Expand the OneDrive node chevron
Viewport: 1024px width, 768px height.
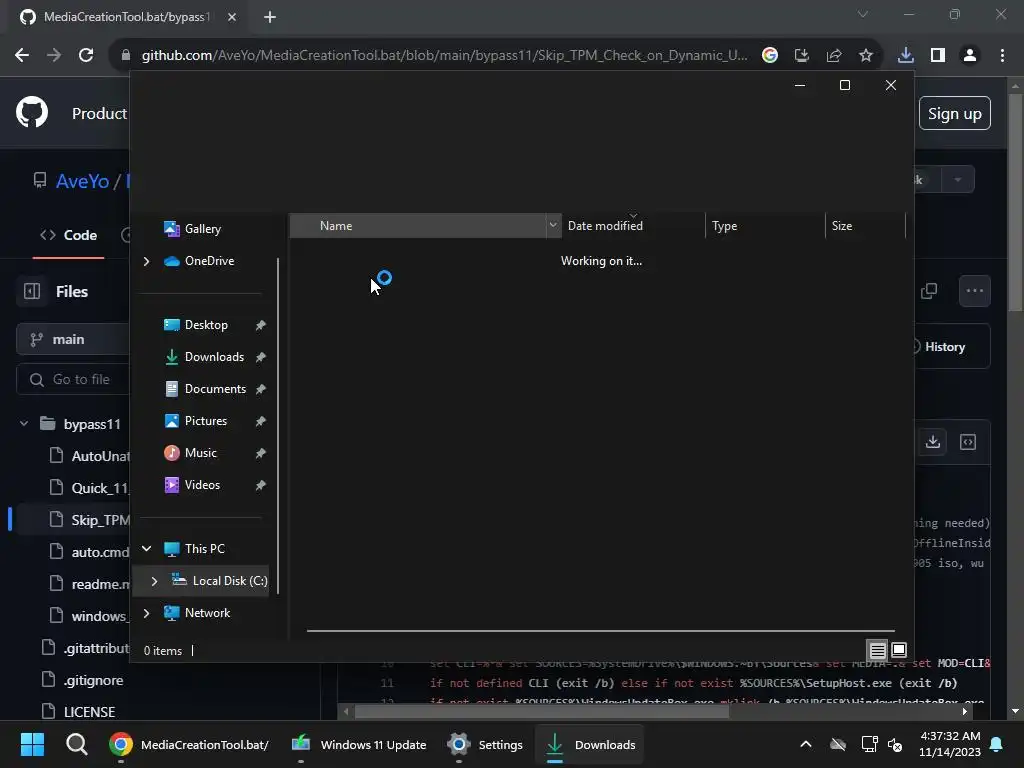[x=146, y=261]
